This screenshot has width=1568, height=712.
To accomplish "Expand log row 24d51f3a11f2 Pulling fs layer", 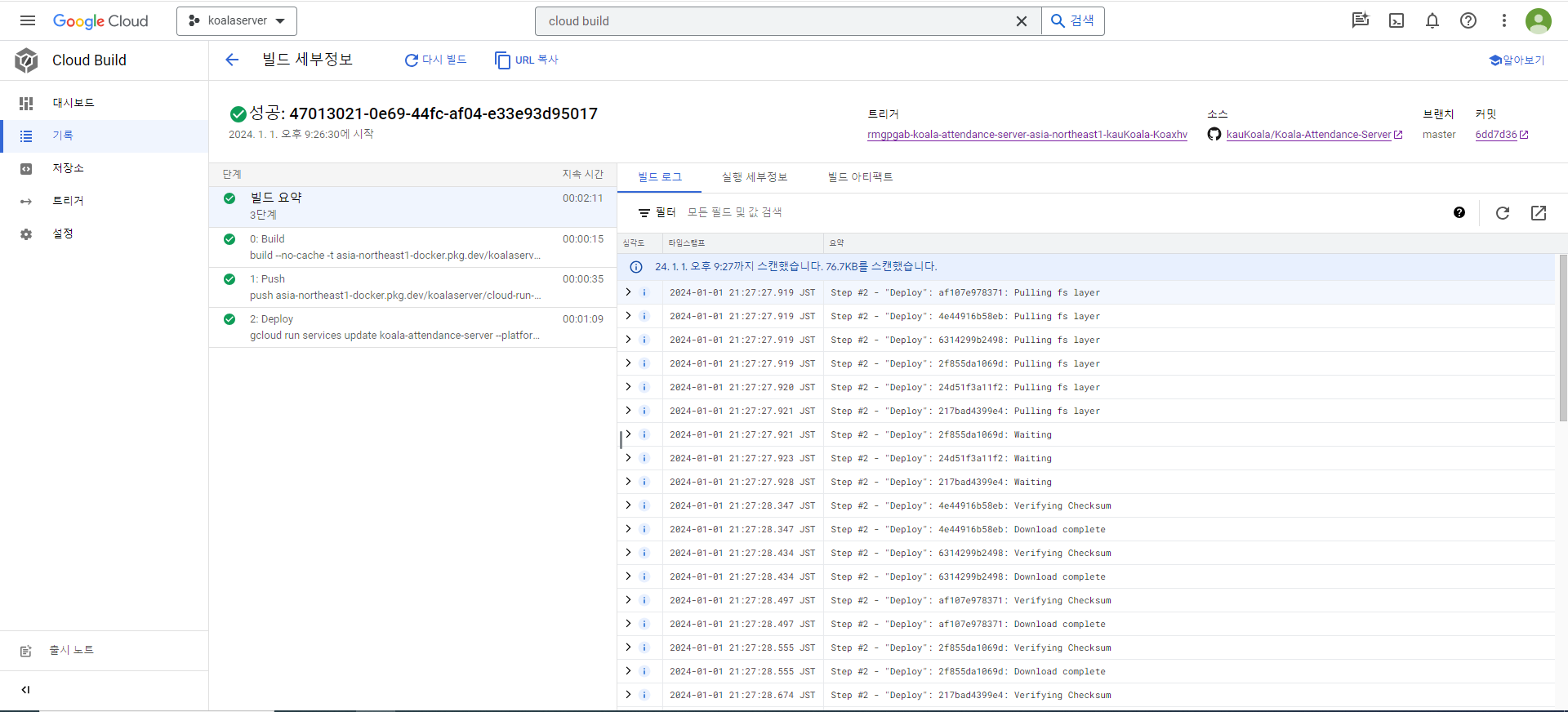I will (628, 387).
